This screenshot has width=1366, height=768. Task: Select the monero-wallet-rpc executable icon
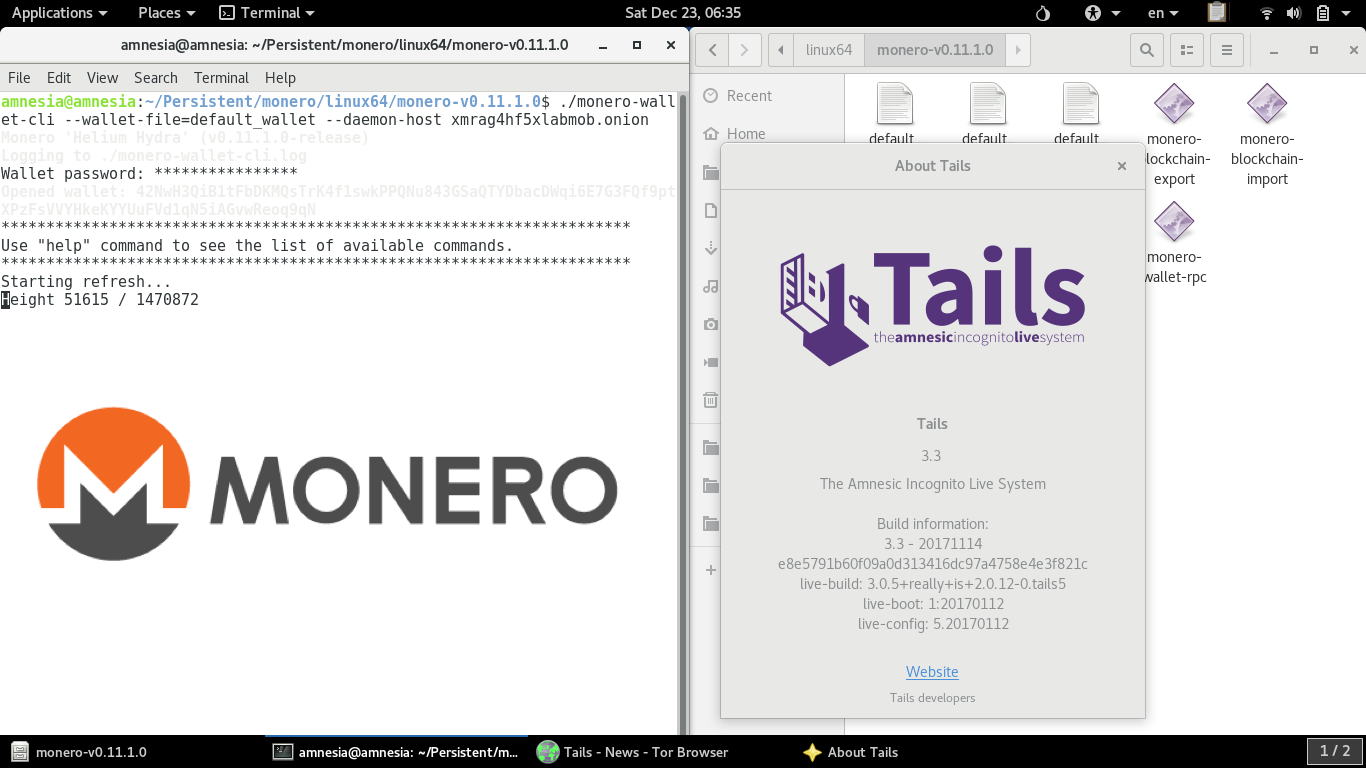point(1174,222)
